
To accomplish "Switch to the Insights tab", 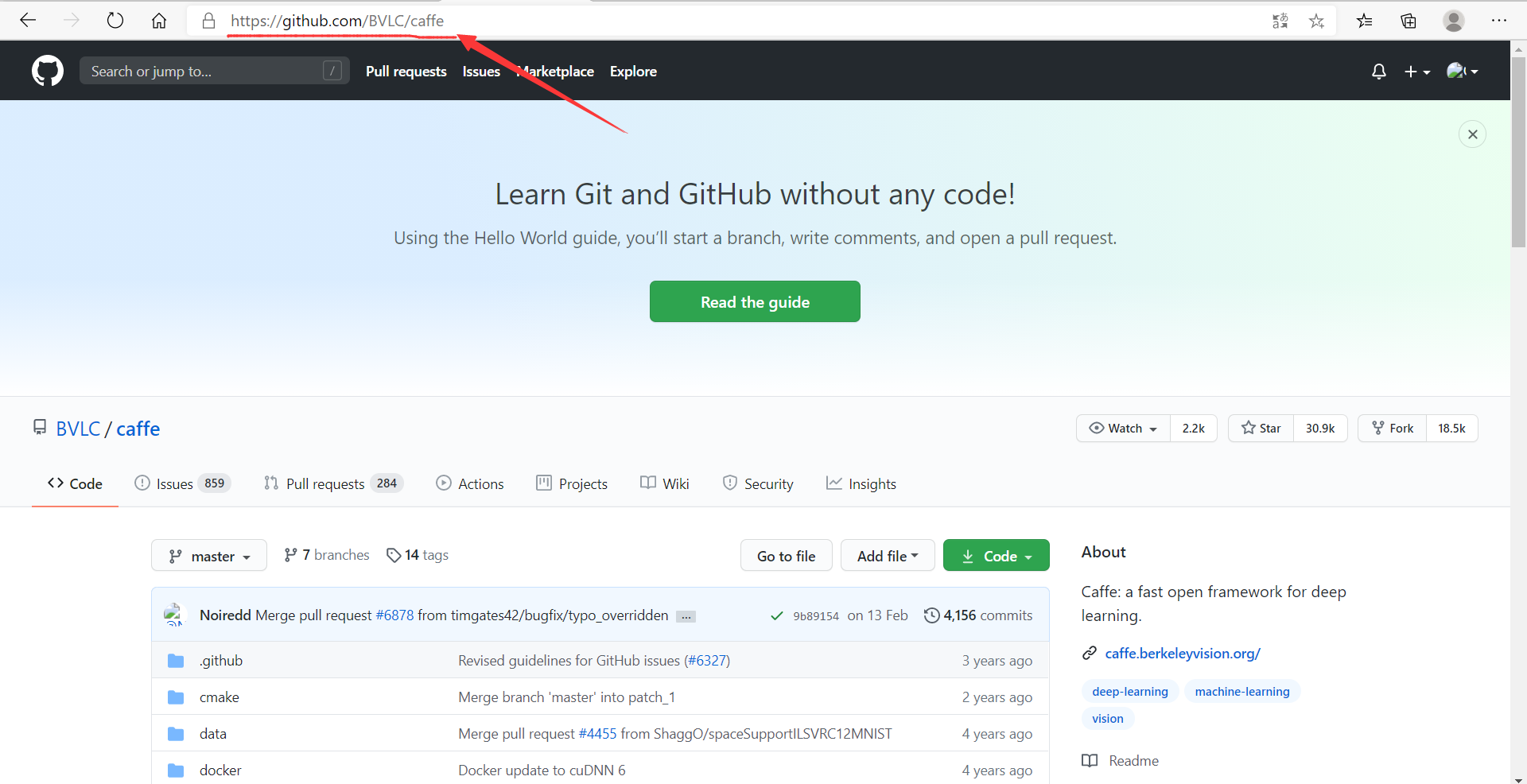I will [861, 483].
